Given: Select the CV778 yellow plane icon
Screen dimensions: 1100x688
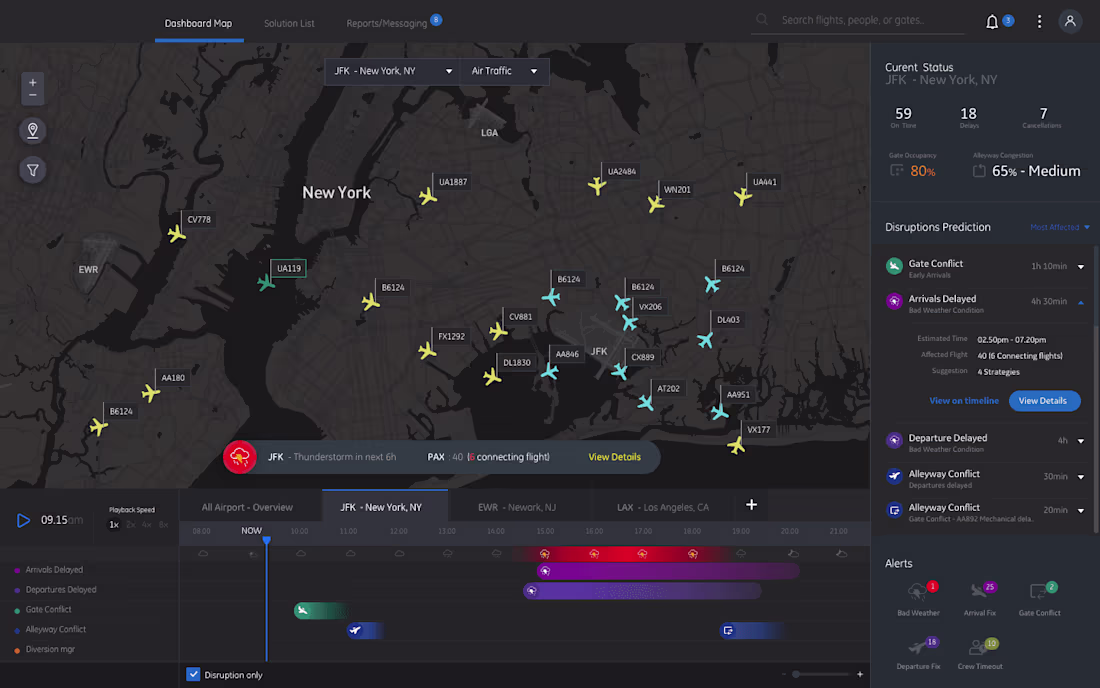Looking at the screenshot, I should click(177, 234).
